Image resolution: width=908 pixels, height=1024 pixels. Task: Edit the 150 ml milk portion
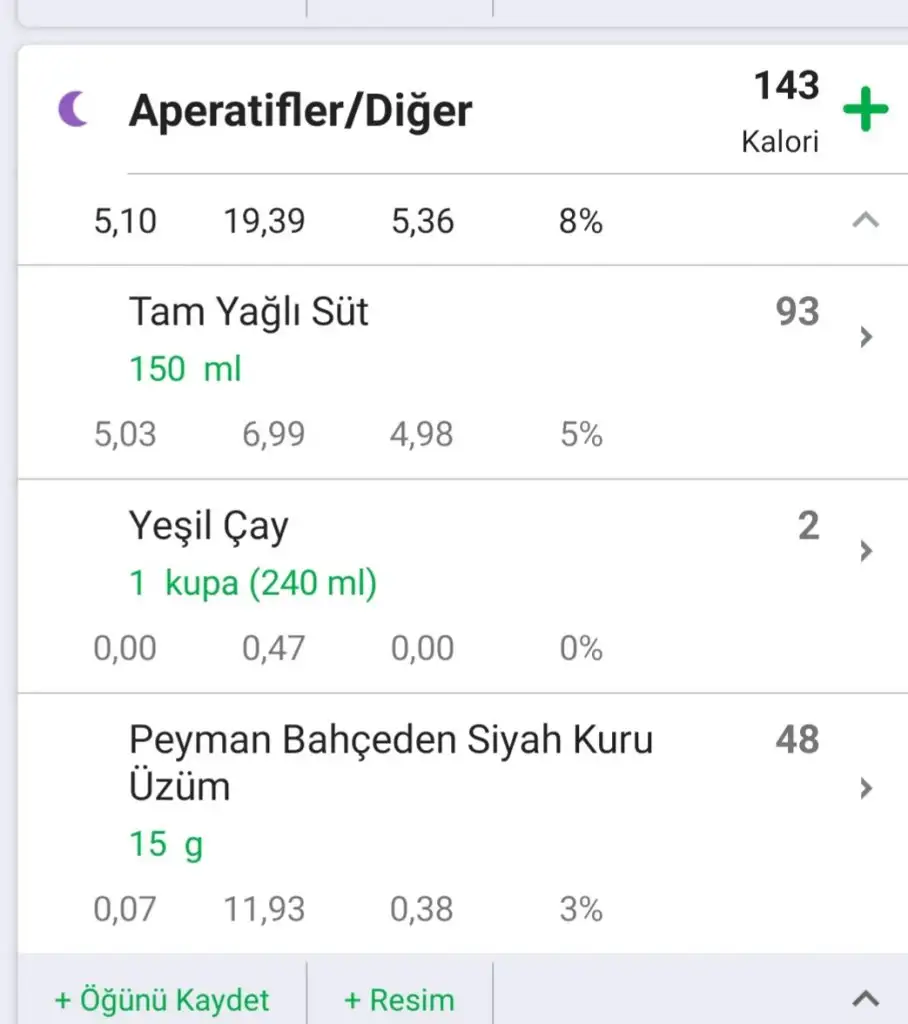185,370
